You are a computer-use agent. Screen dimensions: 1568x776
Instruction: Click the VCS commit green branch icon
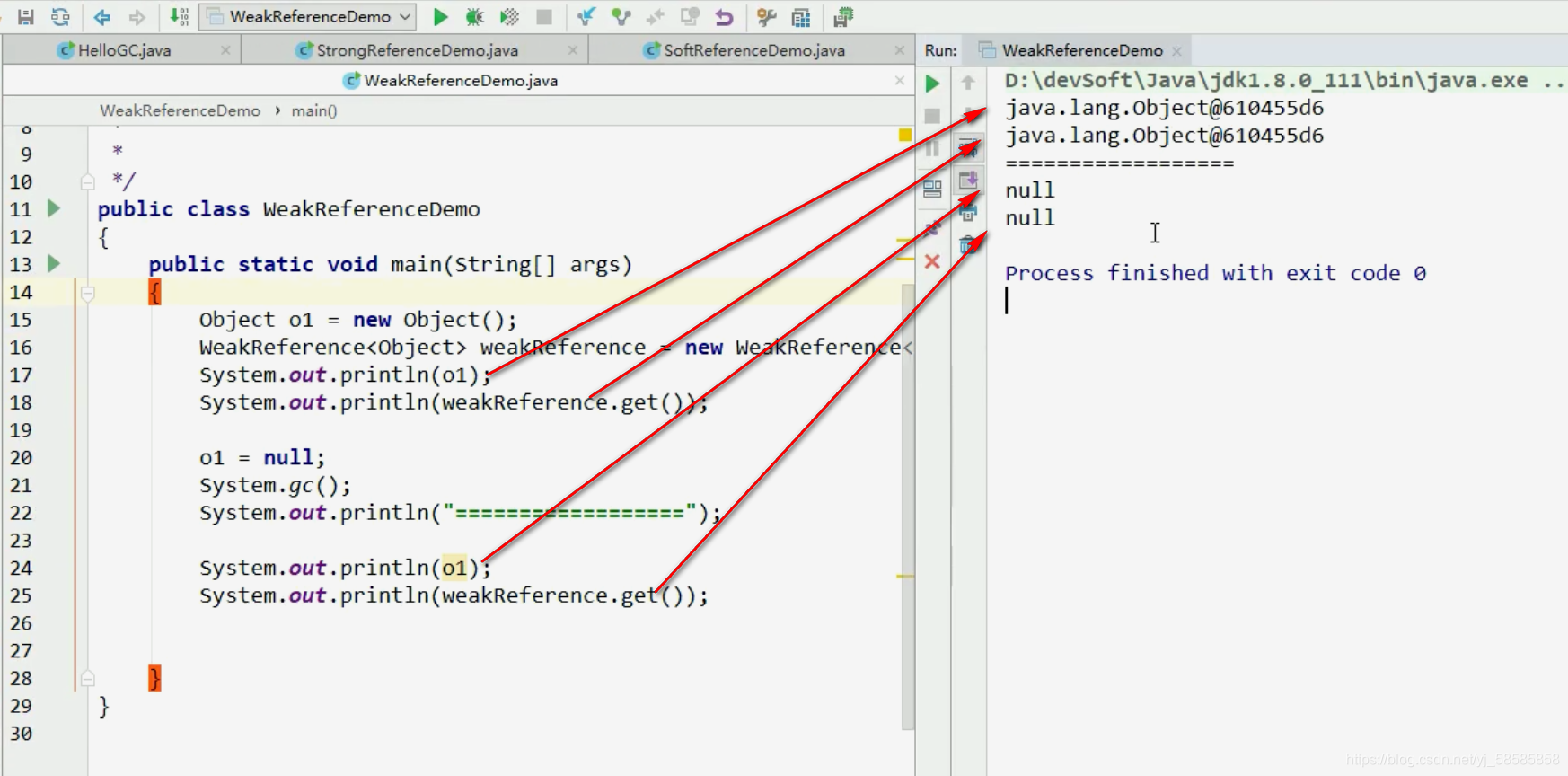(621, 17)
